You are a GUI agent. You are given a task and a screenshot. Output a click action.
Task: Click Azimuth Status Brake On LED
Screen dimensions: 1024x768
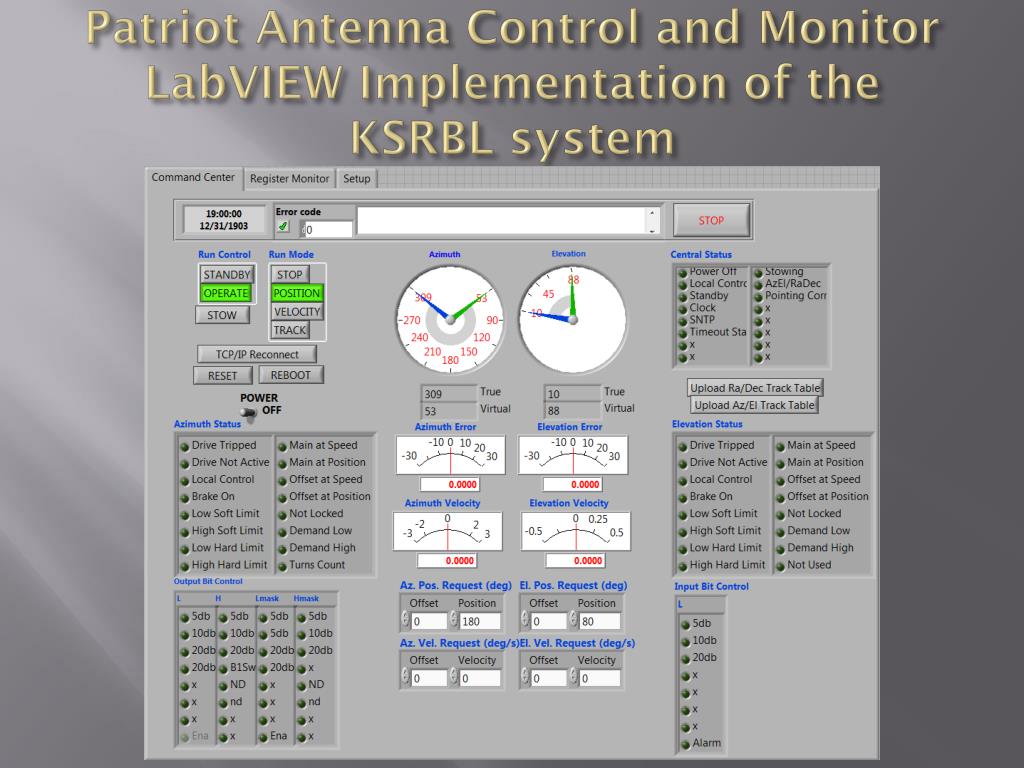pos(185,498)
